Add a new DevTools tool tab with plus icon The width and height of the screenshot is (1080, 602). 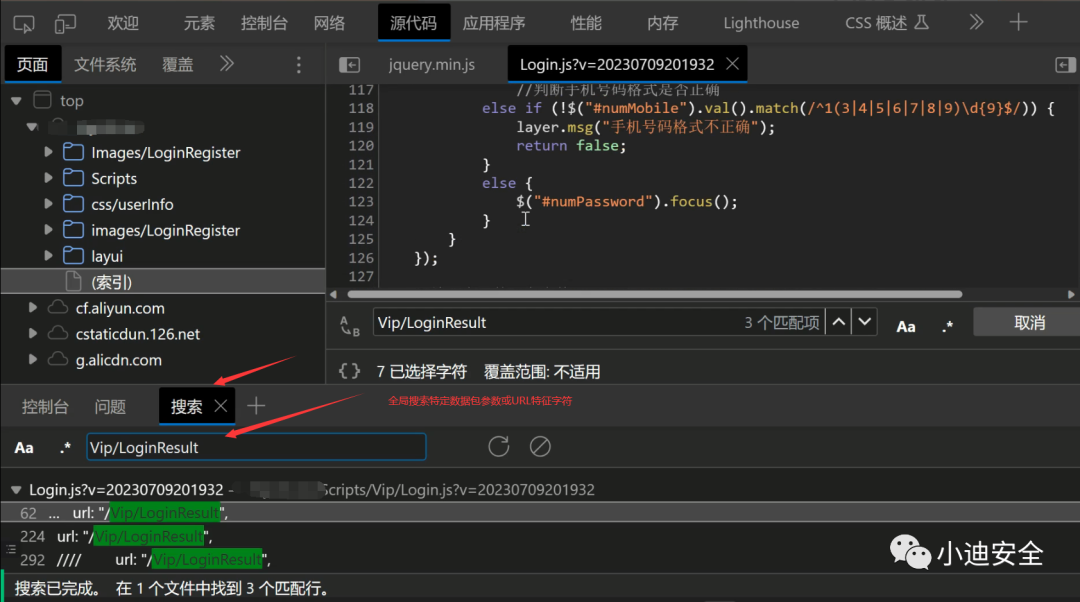click(x=1019, y=23)
